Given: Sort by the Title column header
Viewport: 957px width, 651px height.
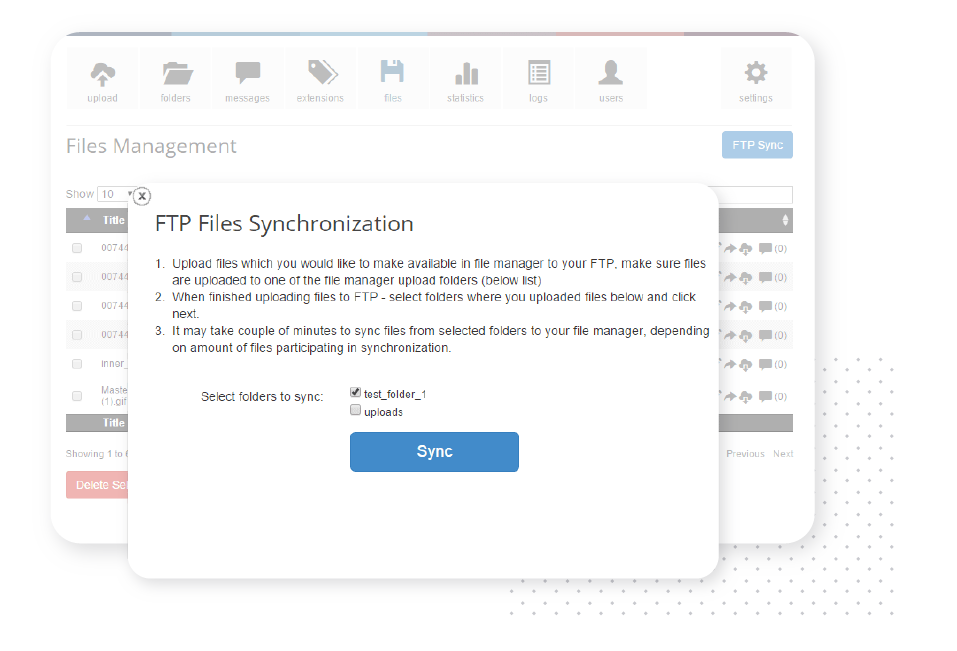Looking at the screenshot, I should 113,220.
